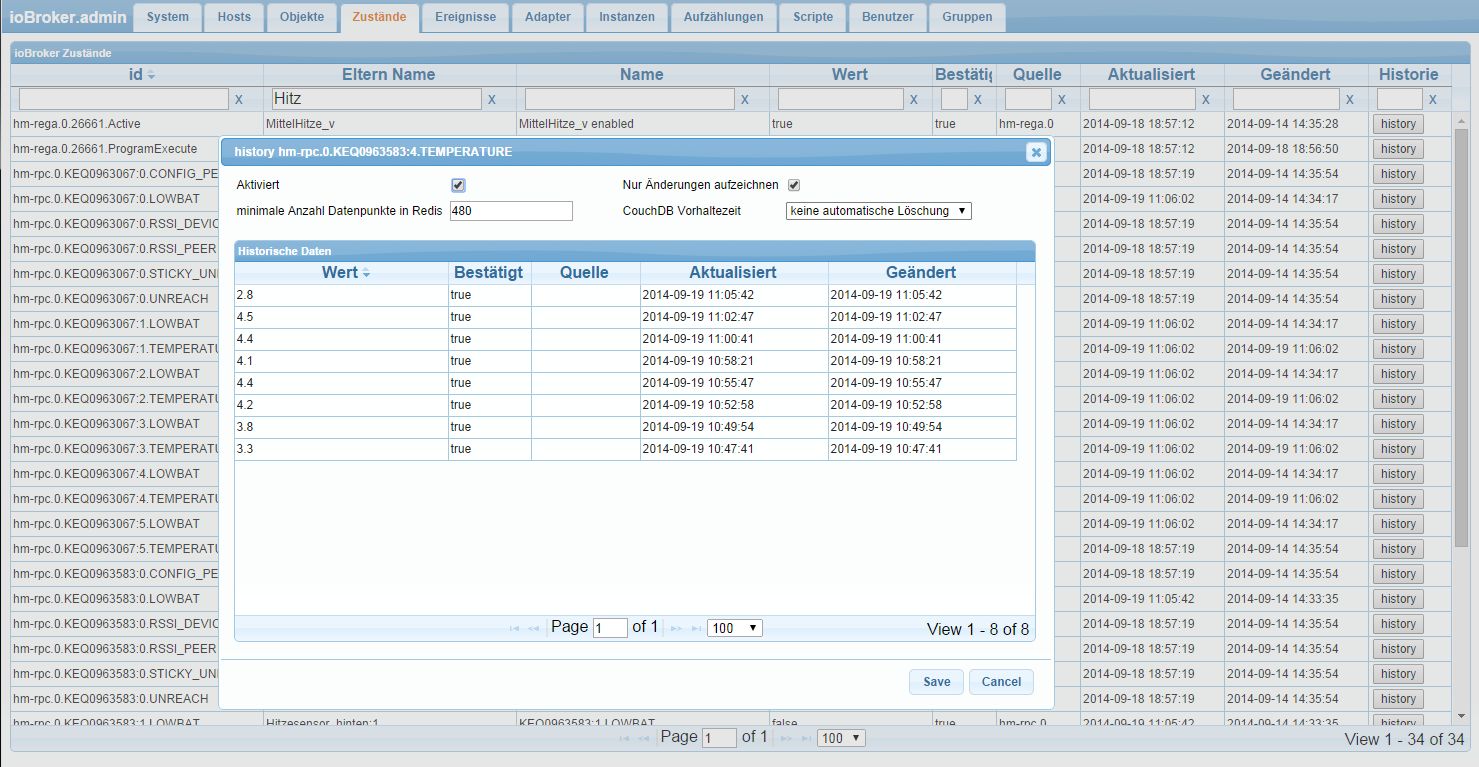Click timestamp 2014-09-19 10:58:21 in Aktualisiert column
Viewport: 1479px width, 767px height.
tap(698, 361)
